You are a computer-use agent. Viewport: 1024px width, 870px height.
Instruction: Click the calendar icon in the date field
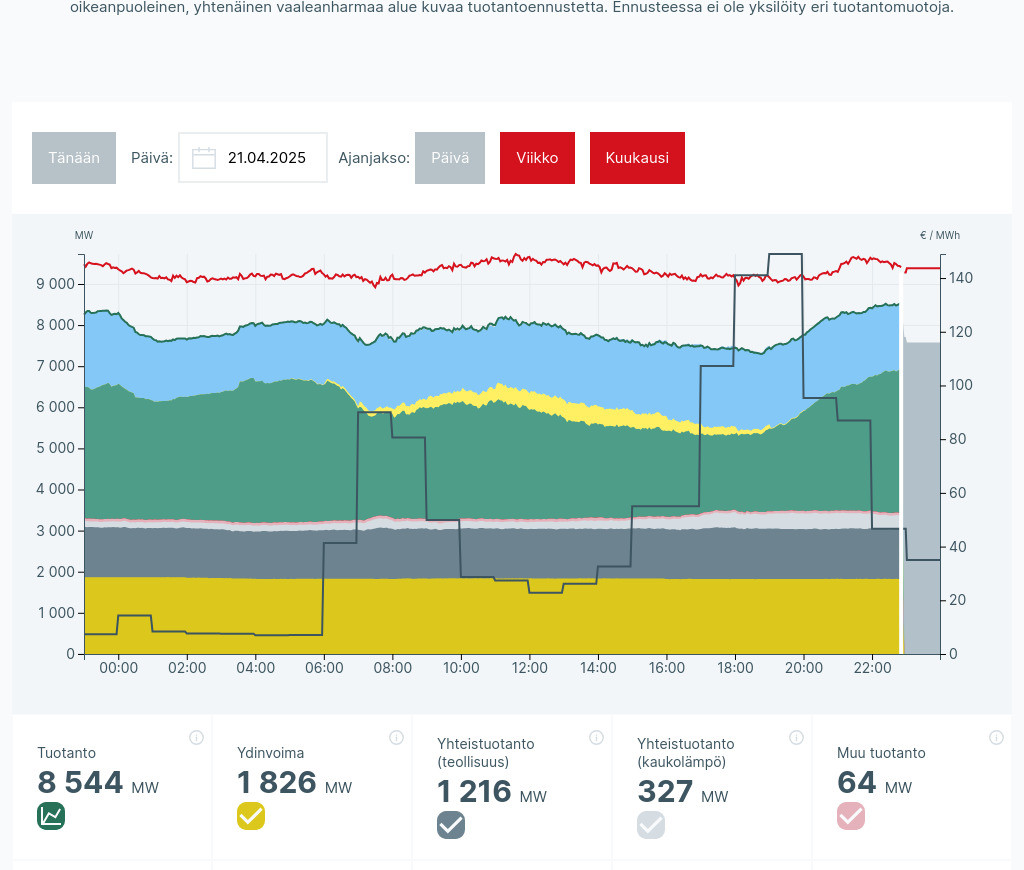(x=204, y=158)
